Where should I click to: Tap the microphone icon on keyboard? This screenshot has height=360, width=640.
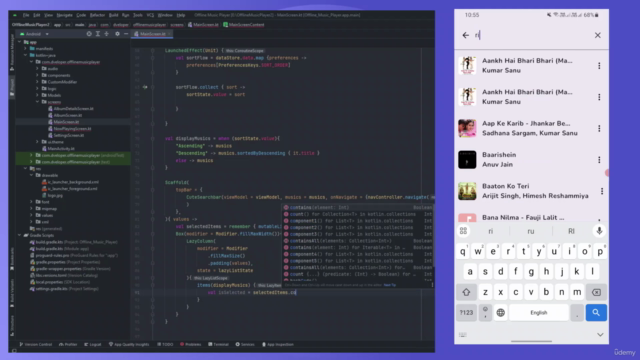[599, 231]
